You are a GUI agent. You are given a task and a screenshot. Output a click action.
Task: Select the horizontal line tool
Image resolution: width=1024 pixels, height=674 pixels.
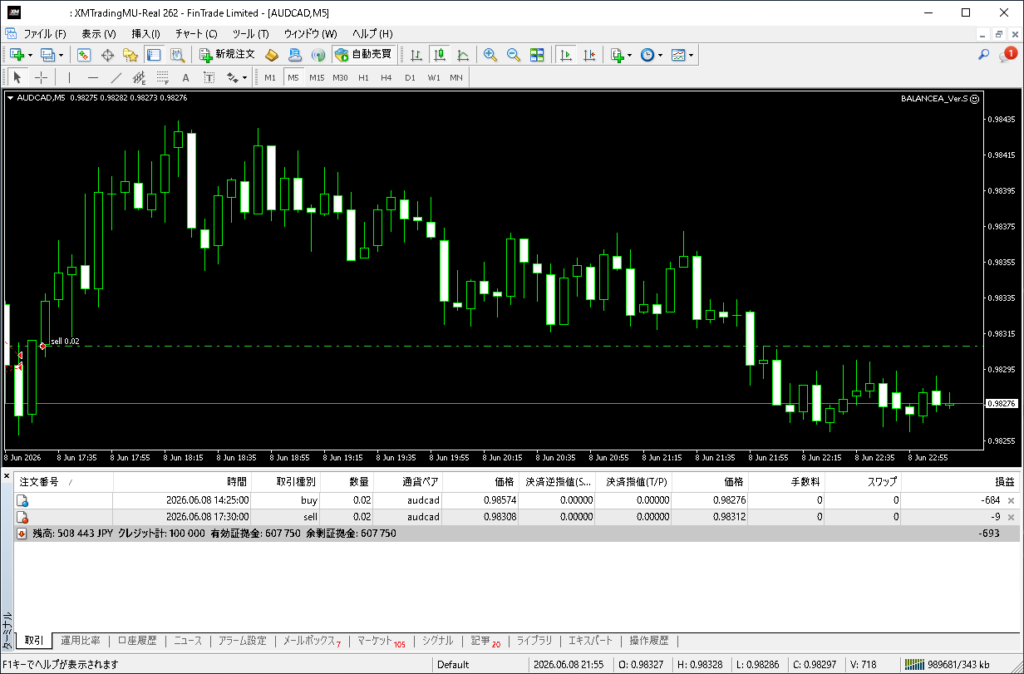(93, 78)
